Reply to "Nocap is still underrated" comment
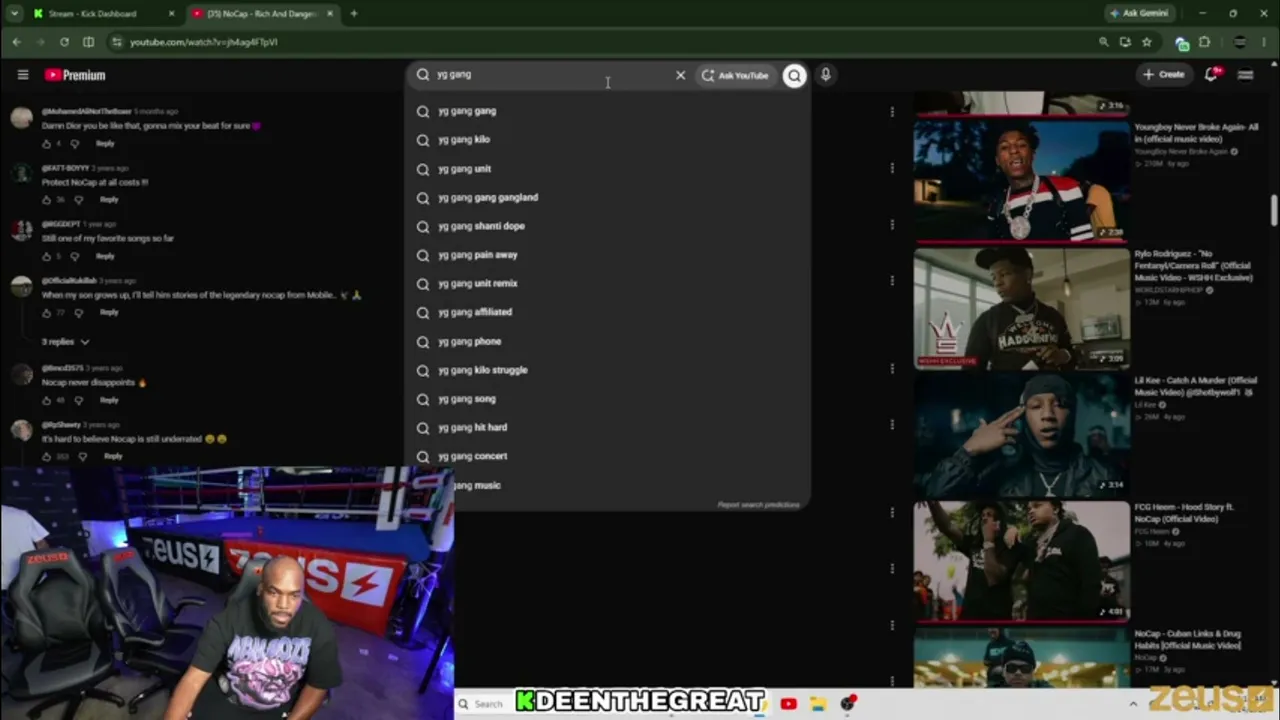The height and width of the screenshot is (720, 1280). point(113,457)
